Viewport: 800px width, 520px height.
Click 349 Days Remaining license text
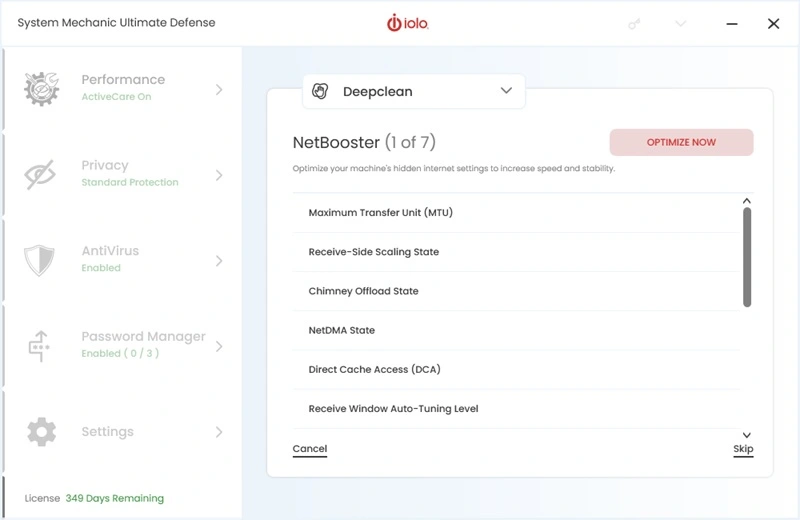pyautogui.click(x=114, y=498)
